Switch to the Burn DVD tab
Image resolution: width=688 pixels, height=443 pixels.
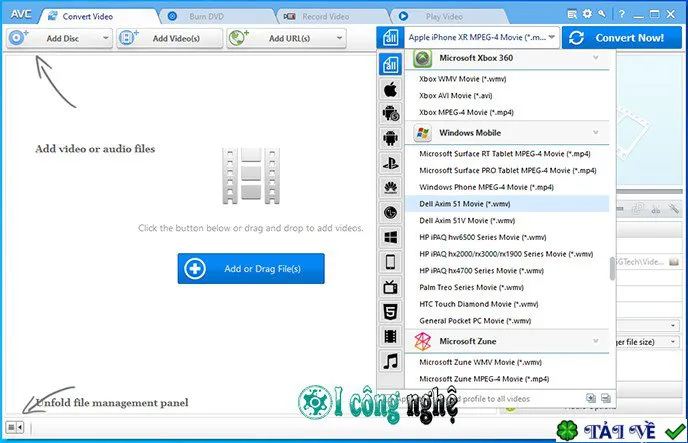206,16
